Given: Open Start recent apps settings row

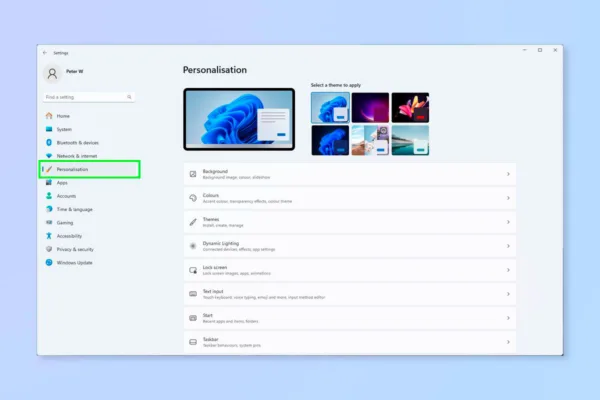Looking at the screenshot, I should 350,318.
